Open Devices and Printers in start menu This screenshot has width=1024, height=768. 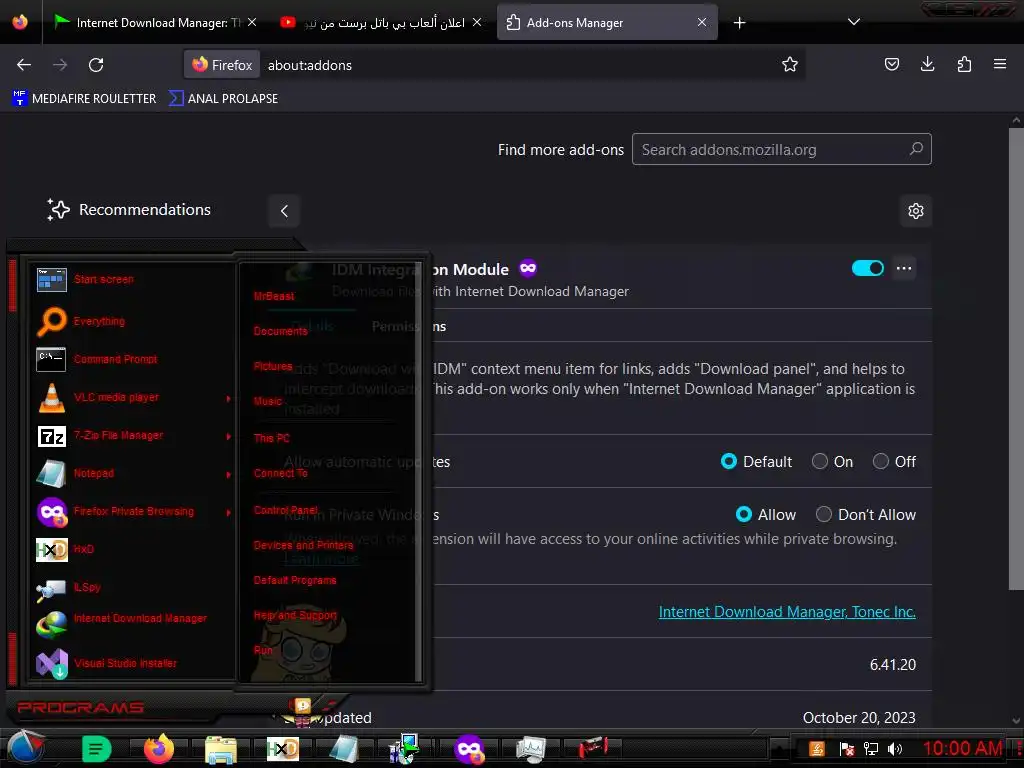(303, 545)
